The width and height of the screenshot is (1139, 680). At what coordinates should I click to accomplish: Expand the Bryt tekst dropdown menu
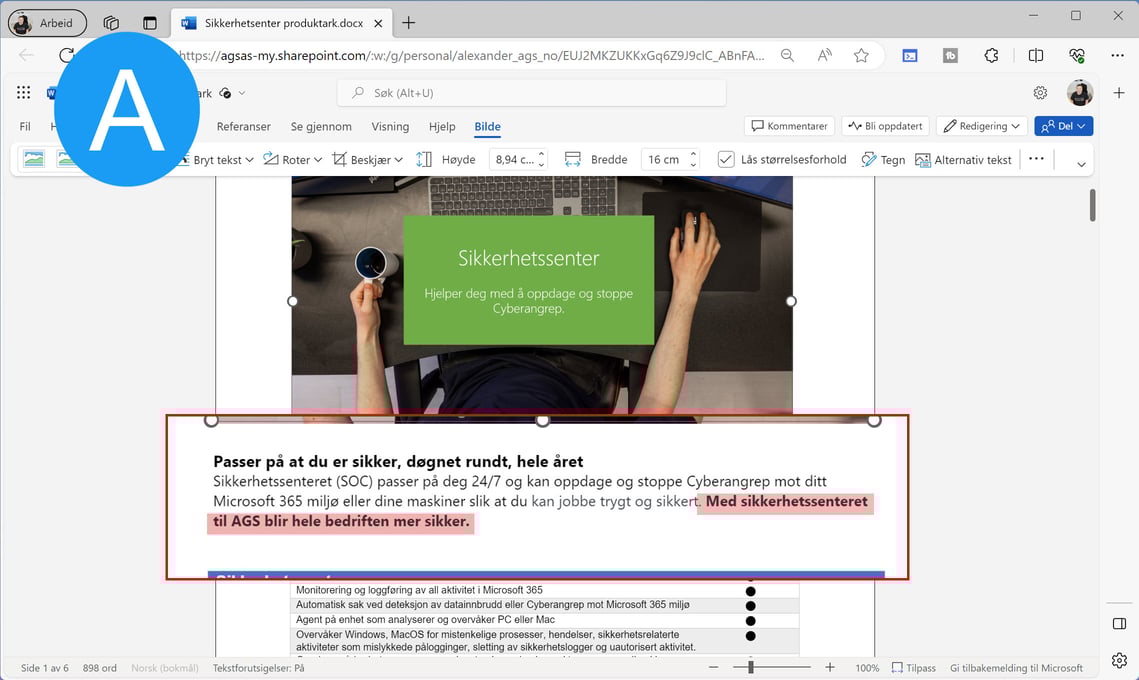[x=248, y=159]
